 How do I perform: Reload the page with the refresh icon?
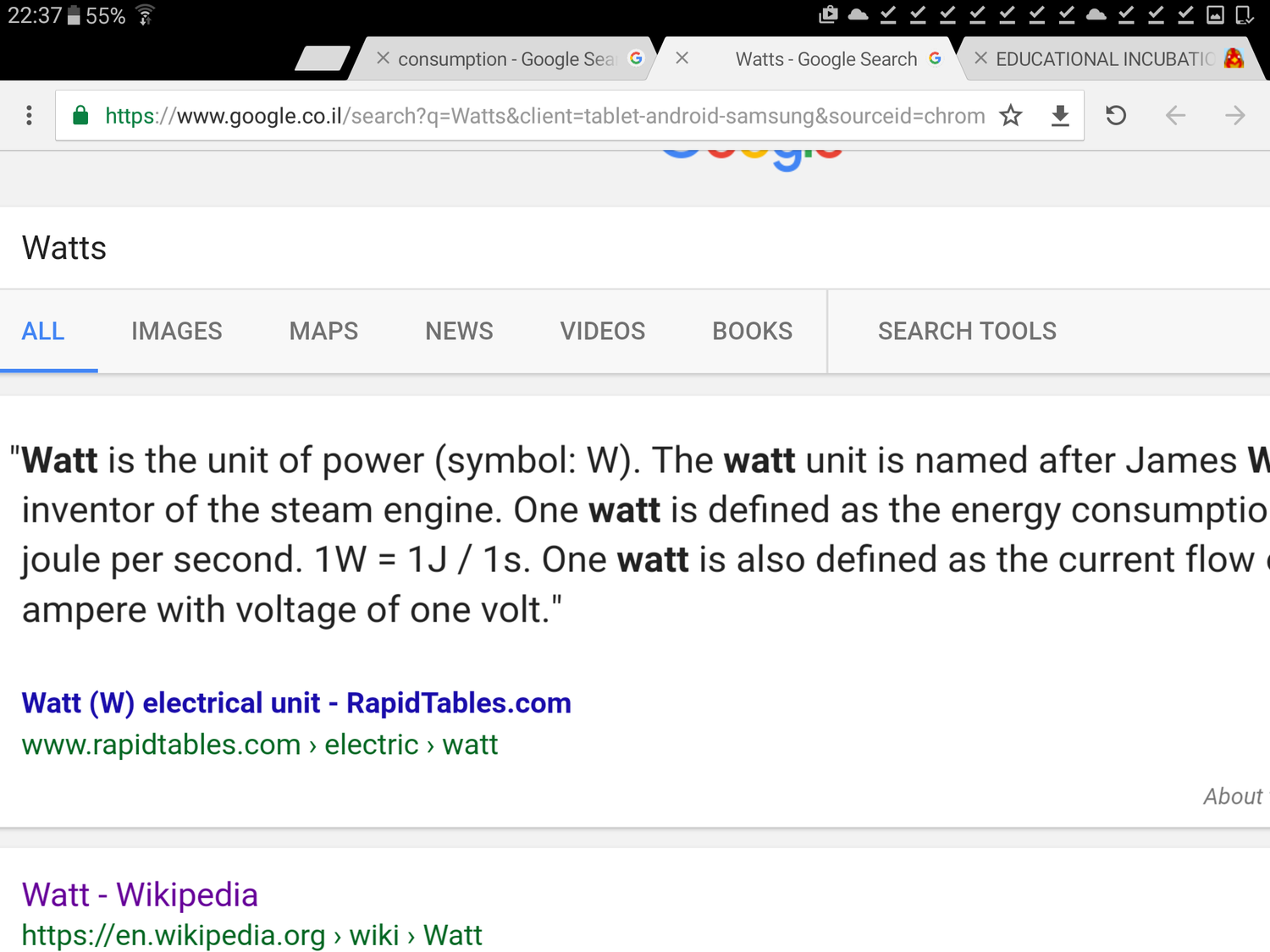[x=1116, y=115]
